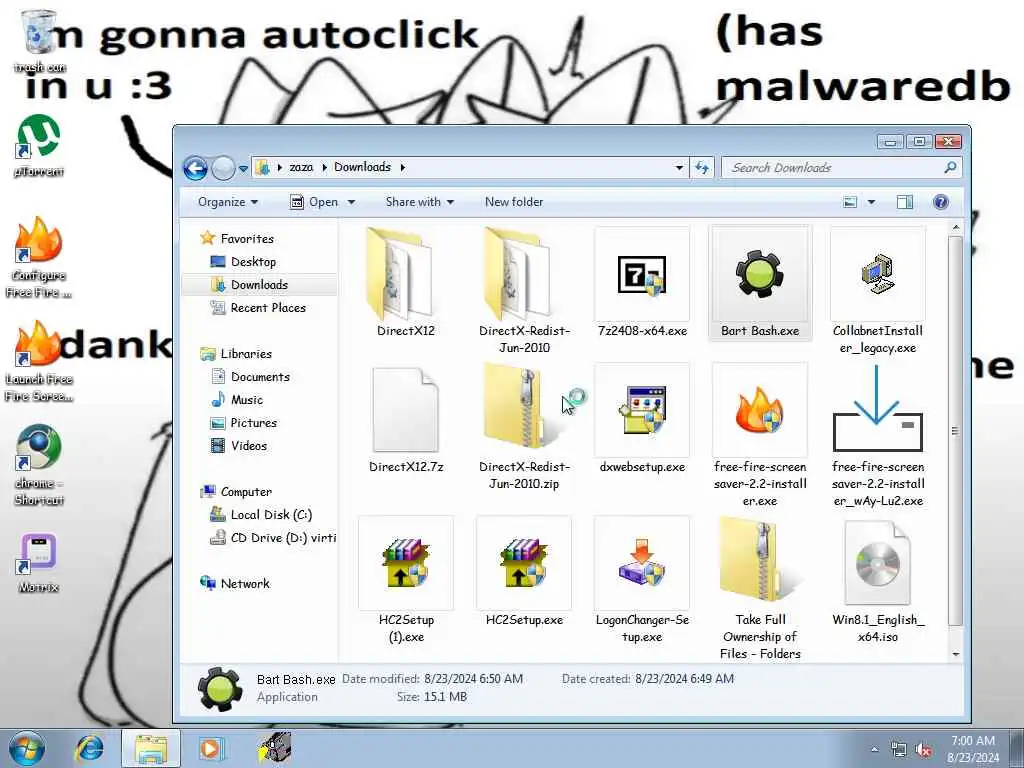Screen dimensions: 1024x768
Task: Open the Organize menu
Action: tap(228, 202)
